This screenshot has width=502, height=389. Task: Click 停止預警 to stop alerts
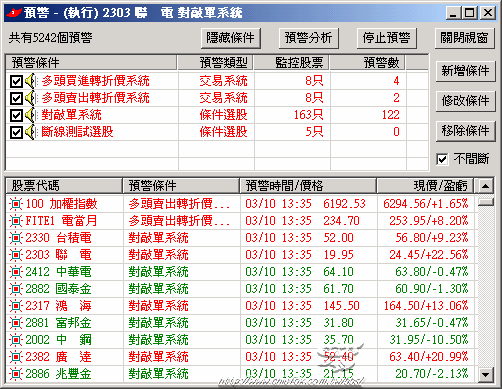pos(387,38)
